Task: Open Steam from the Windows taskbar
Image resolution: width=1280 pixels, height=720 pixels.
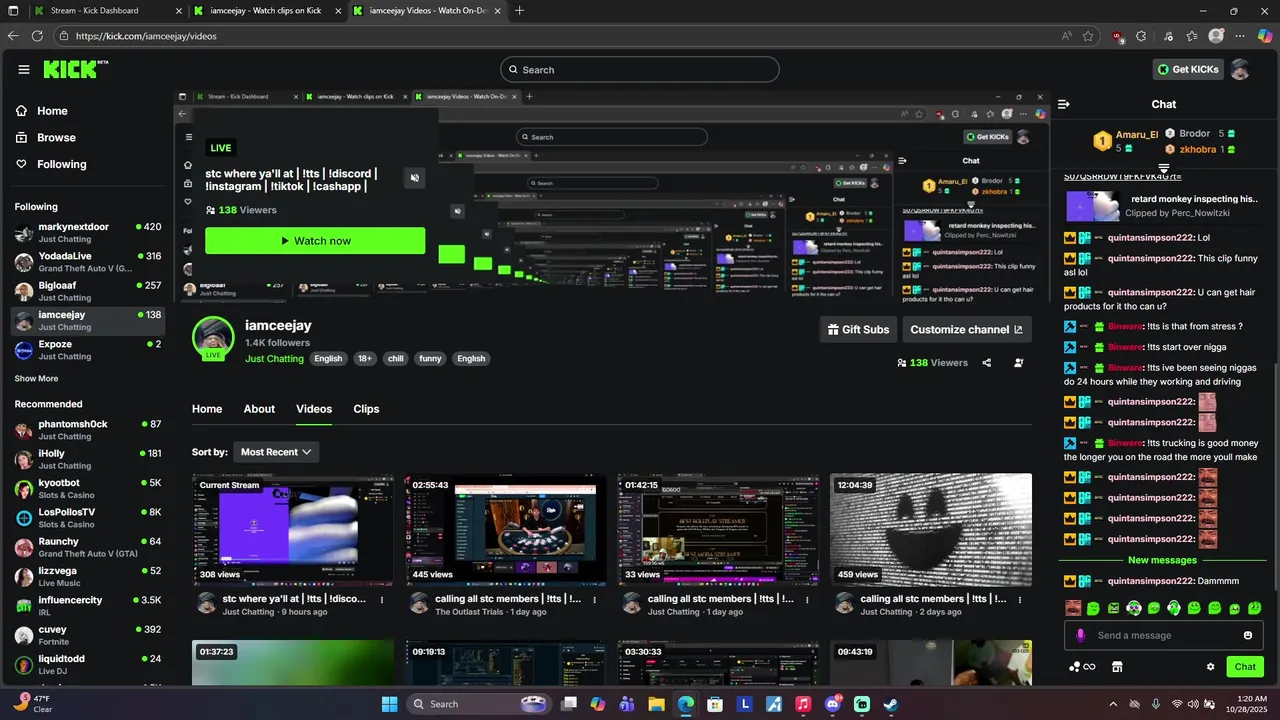Action: pos(890,704)
